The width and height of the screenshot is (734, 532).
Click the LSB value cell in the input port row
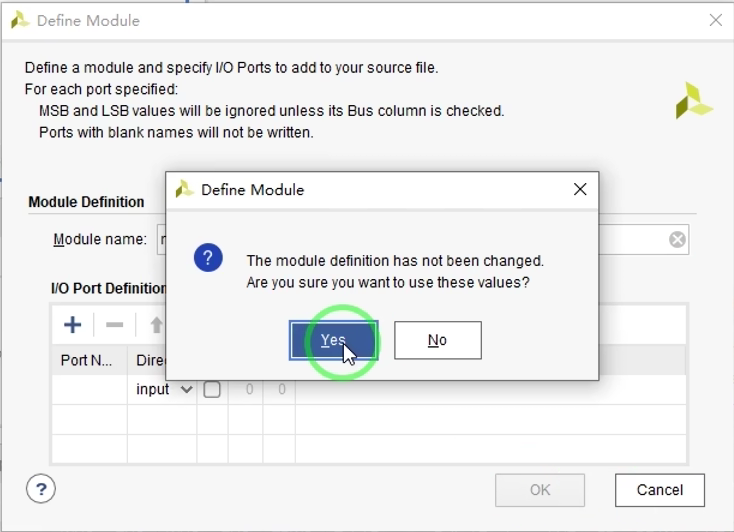279,389
